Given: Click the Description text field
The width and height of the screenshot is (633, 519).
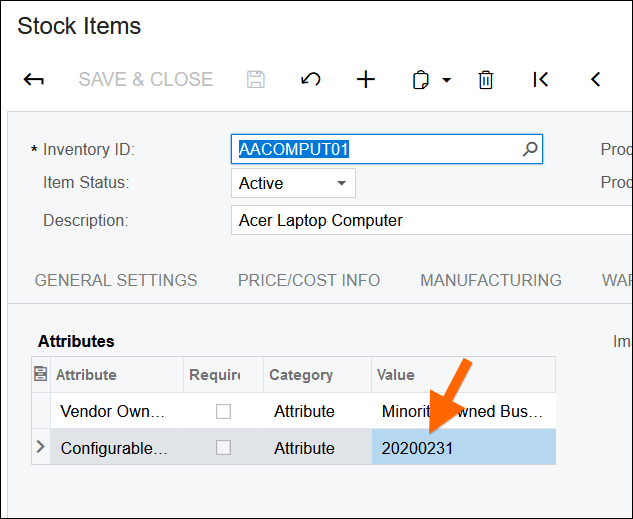Looking at the screenshot, I should click(430, 220).
